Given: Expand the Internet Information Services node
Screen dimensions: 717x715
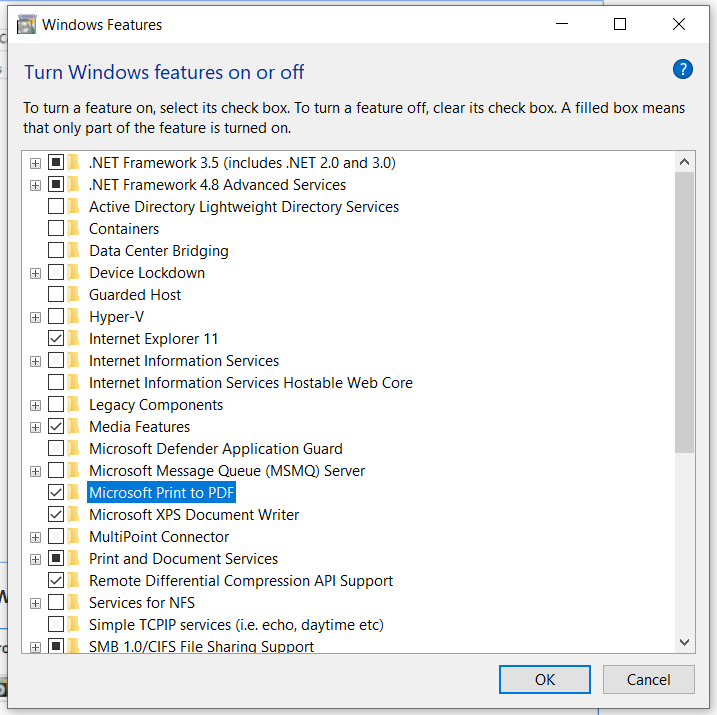Looking at the screenshot, I should click(x=36, y=361).
